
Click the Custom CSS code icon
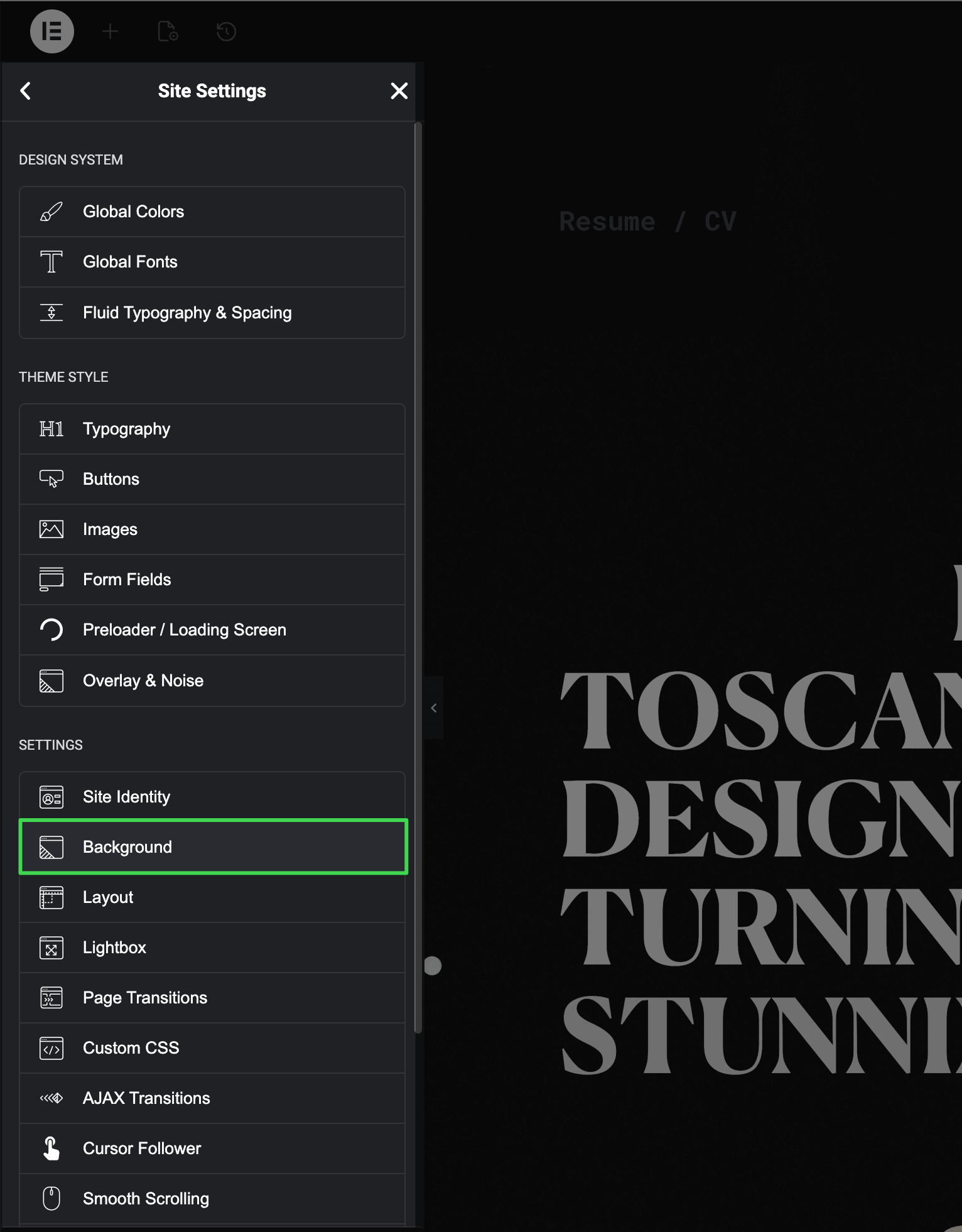pos(51,1048)
